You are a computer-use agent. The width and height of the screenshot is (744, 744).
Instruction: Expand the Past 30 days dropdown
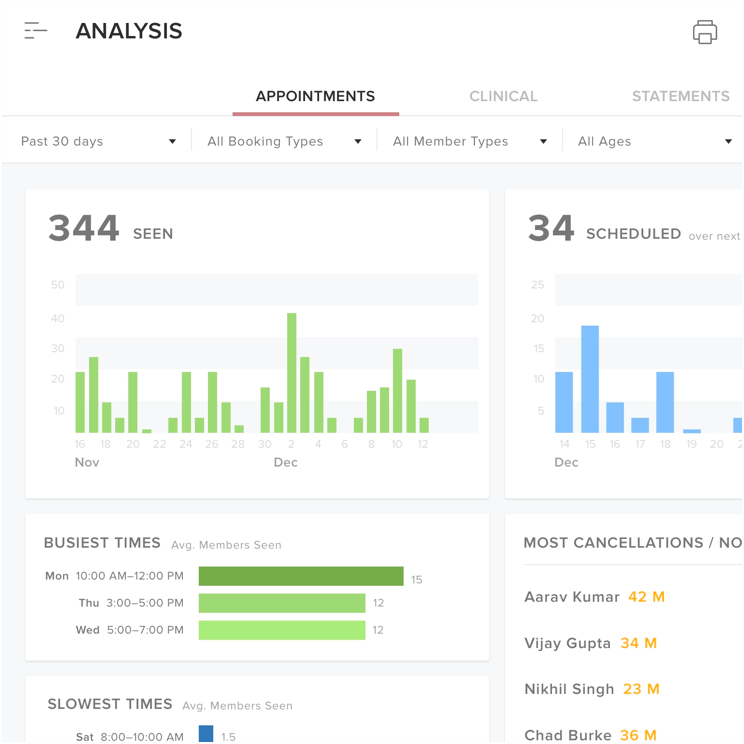tap(99, 141)
